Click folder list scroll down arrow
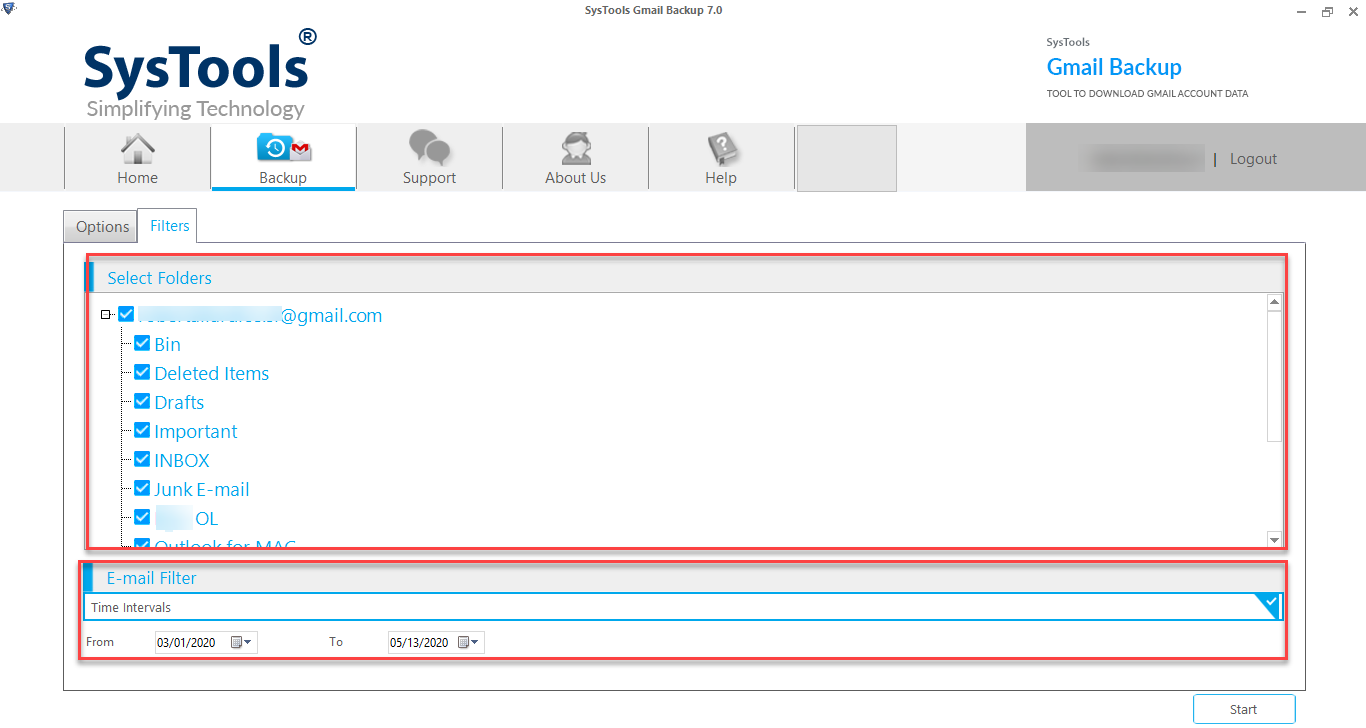This screenshot has height=728, width=1366. tap(1274, 540)
